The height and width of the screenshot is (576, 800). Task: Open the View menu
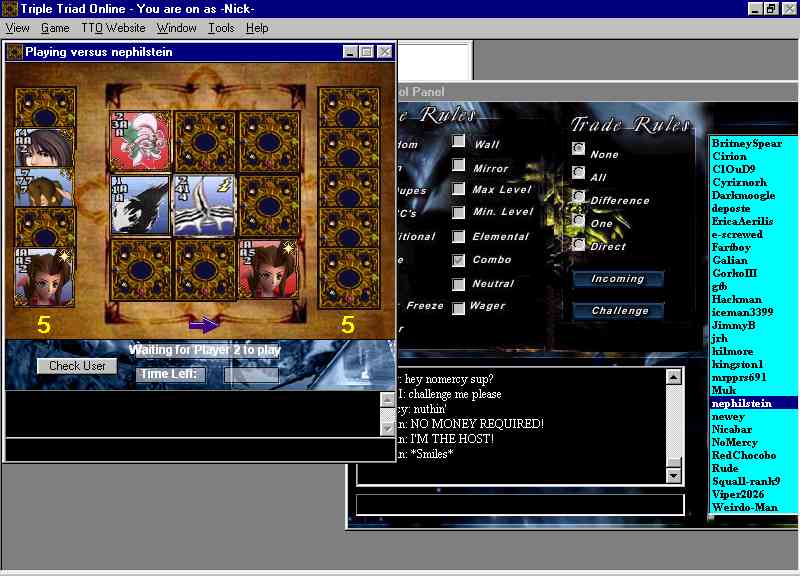[17, 28]
